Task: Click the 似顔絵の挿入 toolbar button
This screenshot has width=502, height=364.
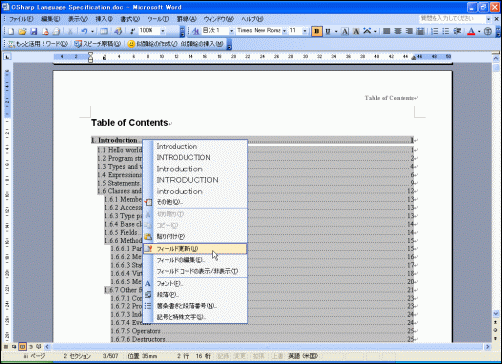Action: 202,44
